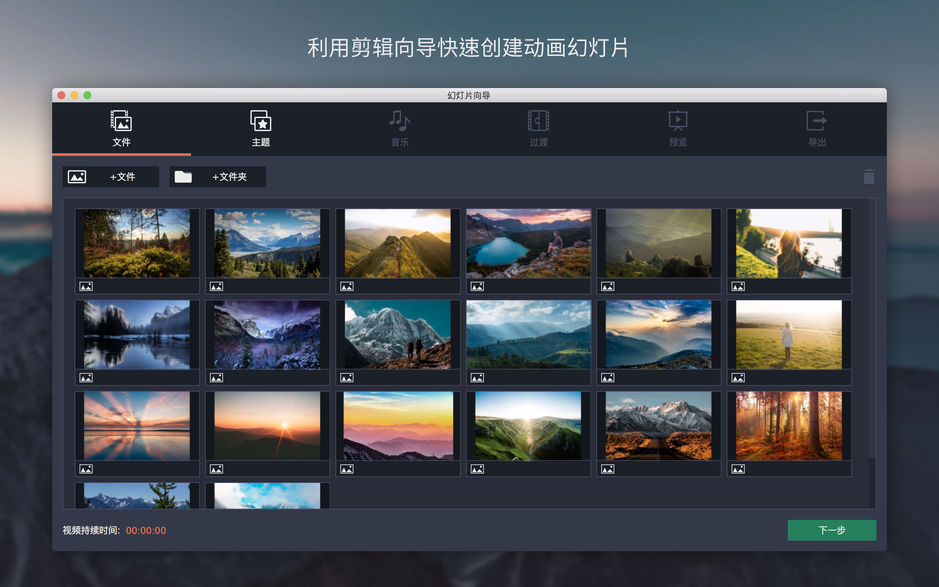This screenshot has height=587, width=939.
Task: Click the 预览 (Preview) projector icon
Action: tap(677, 122)
